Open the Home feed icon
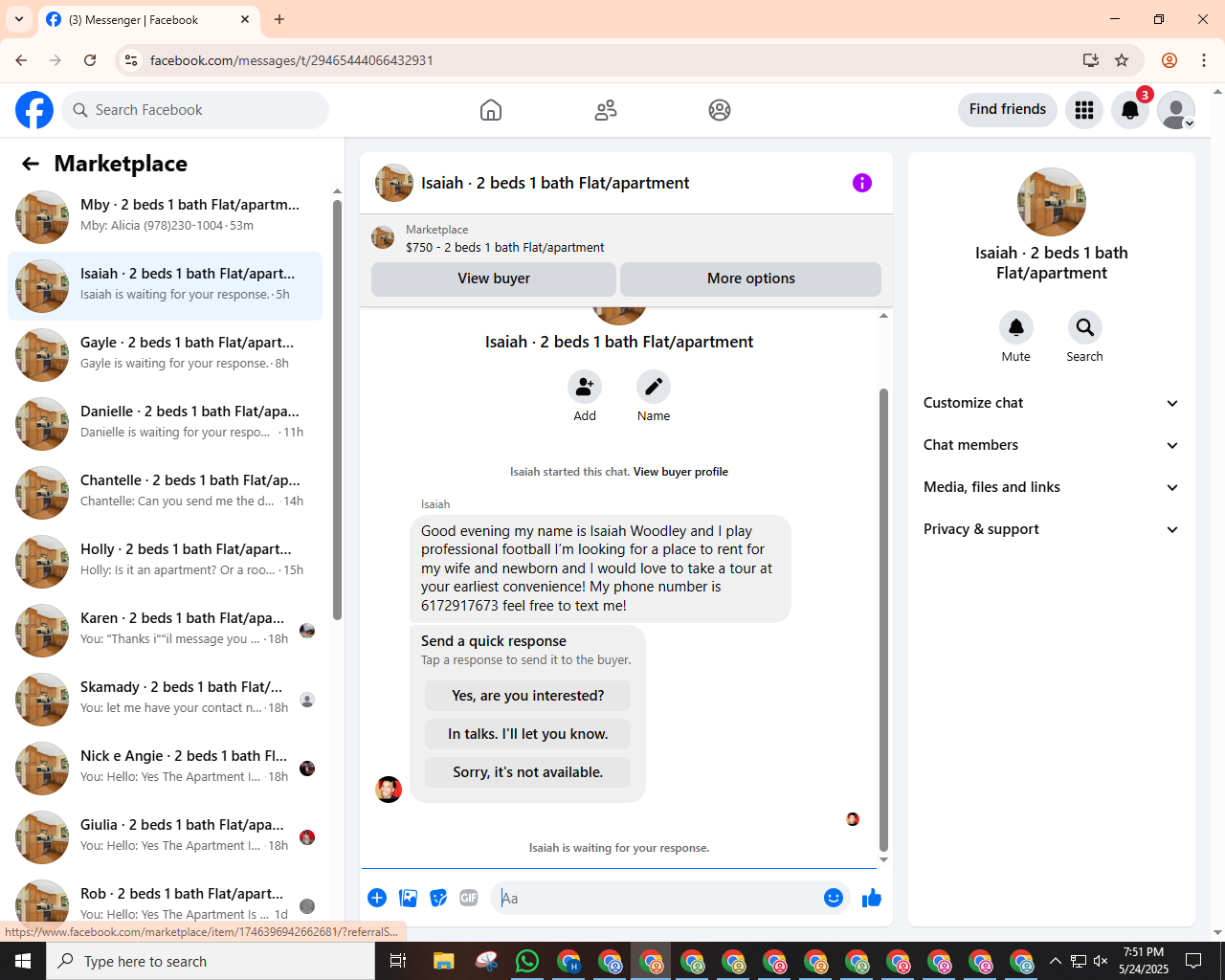This screenshot has width=1225, height=980. [491, 110]
